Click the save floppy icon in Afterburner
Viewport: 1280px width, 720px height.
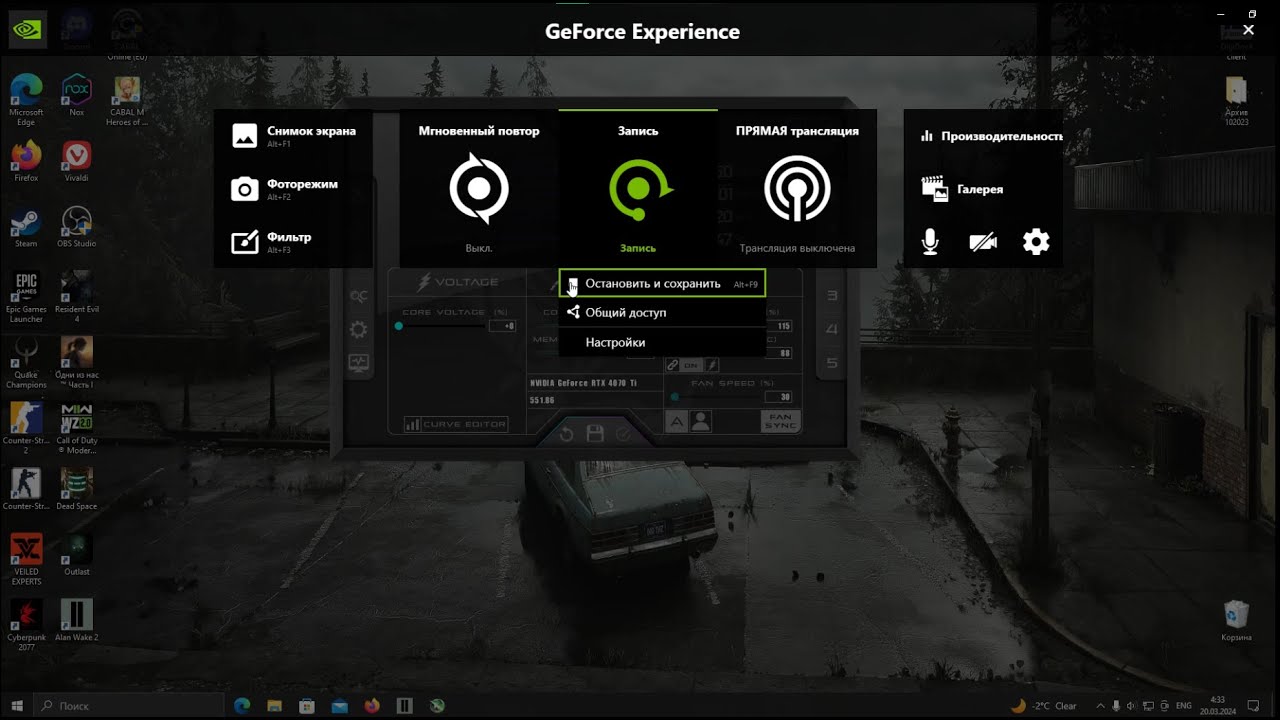pos(595,434)
